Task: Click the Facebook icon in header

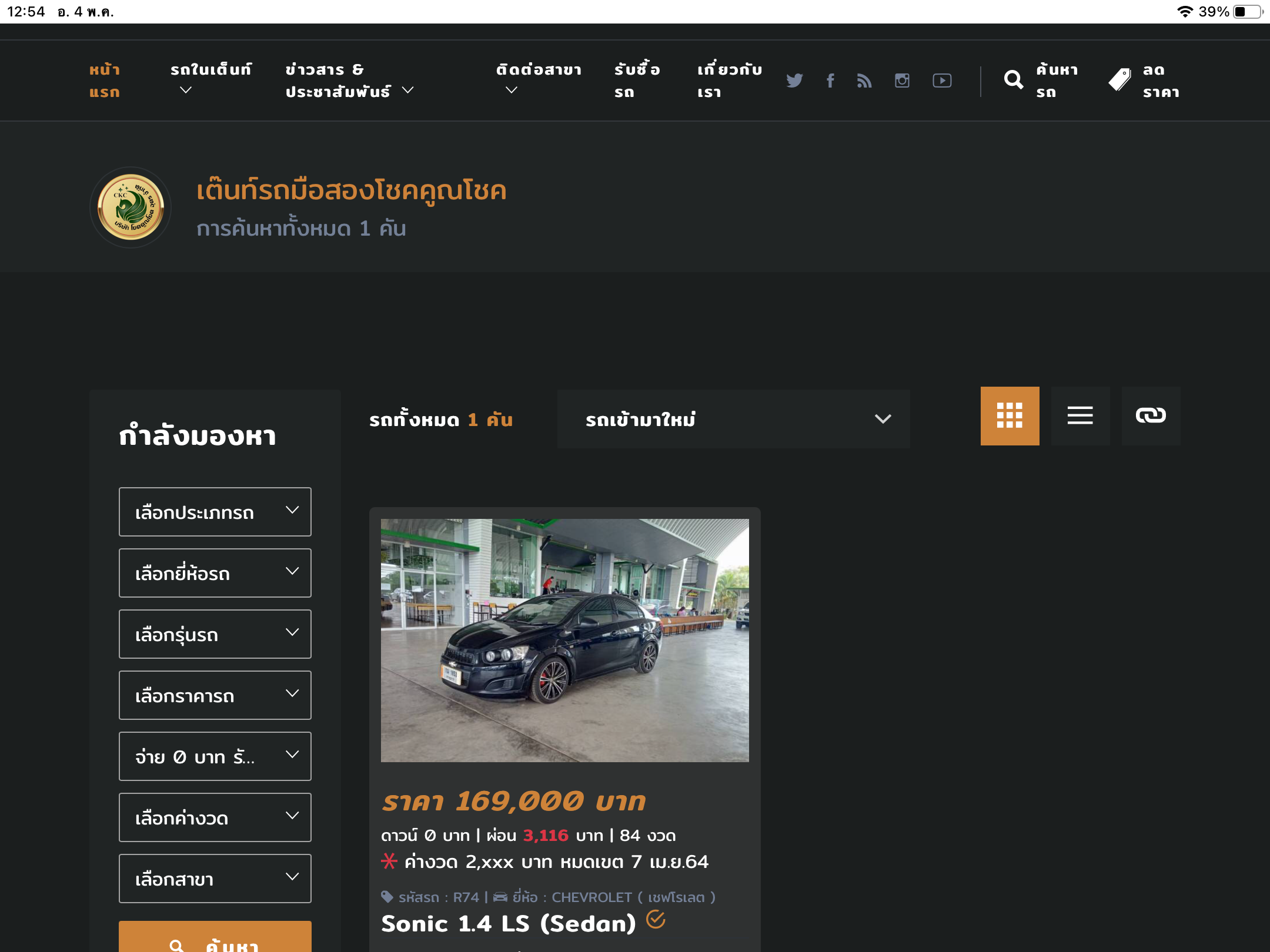Action: tap(830, 81)
